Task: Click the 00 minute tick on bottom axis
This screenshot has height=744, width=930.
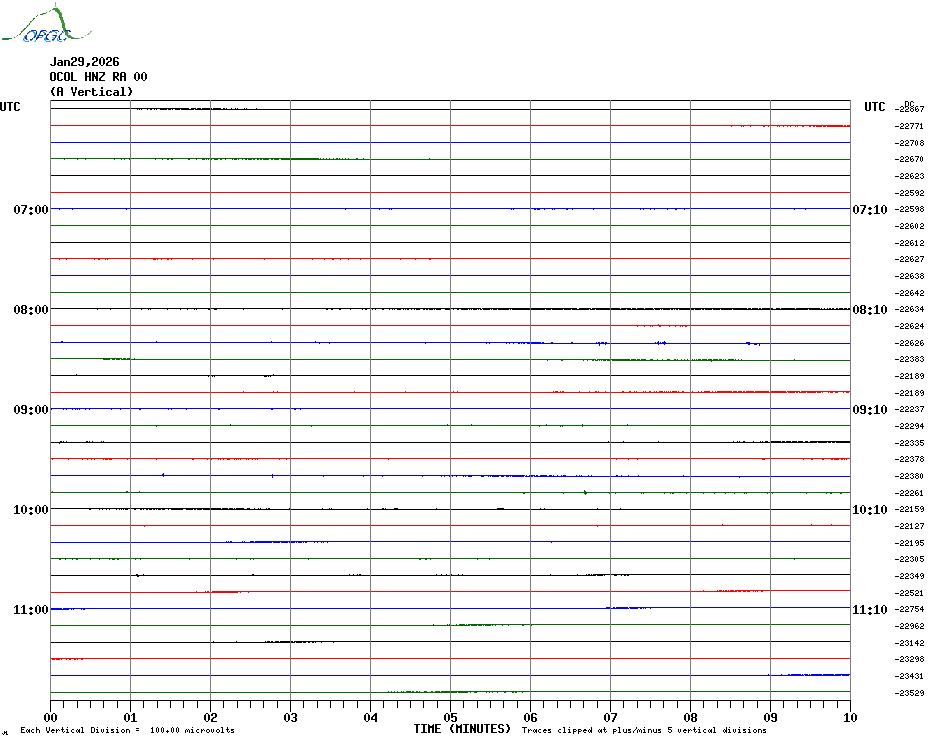Action: click(x=51, y=717)
